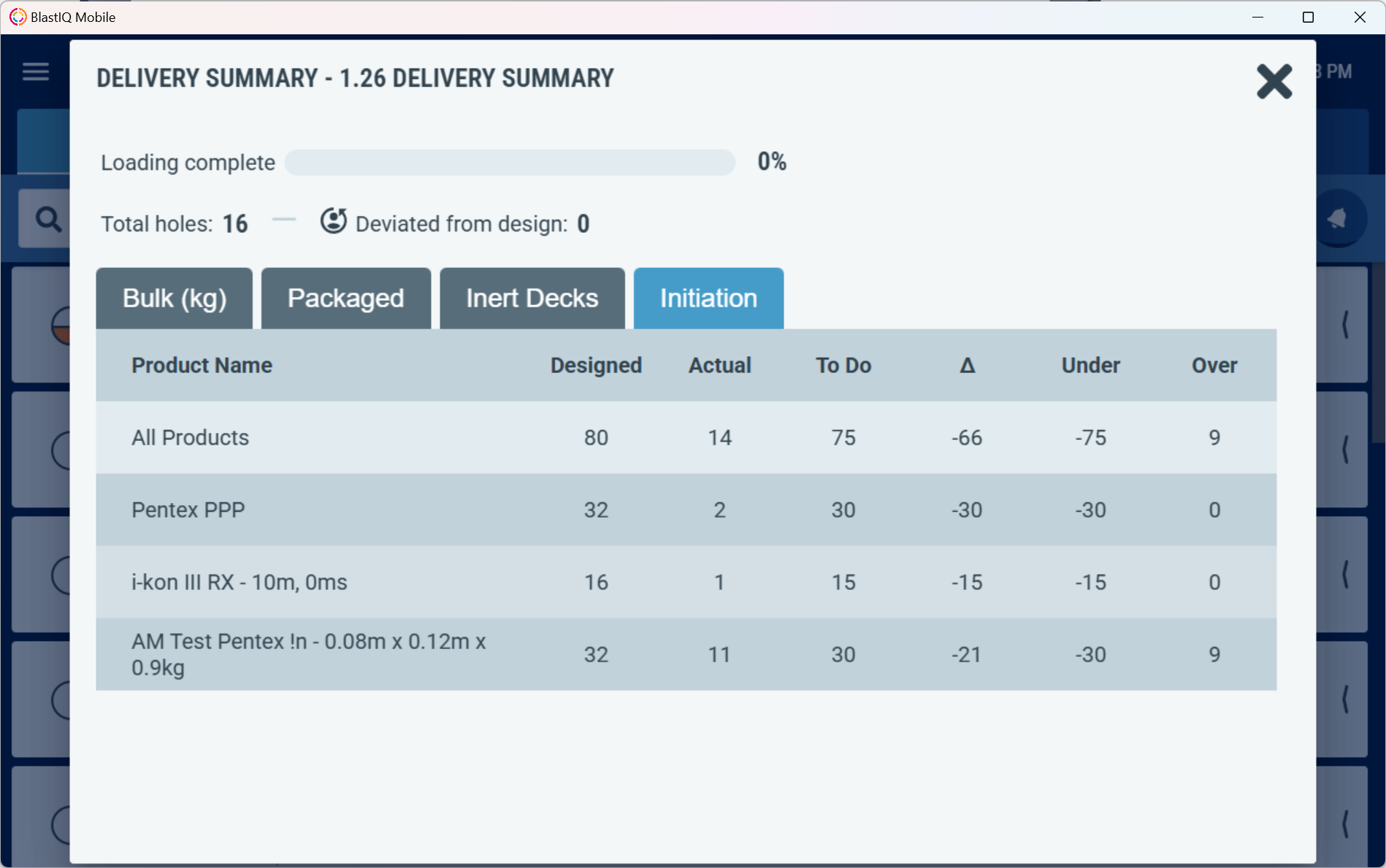Click the AM Test Pentex delta value -21
This screenshot has height=868, width=1386.
(x=967, y=654)
